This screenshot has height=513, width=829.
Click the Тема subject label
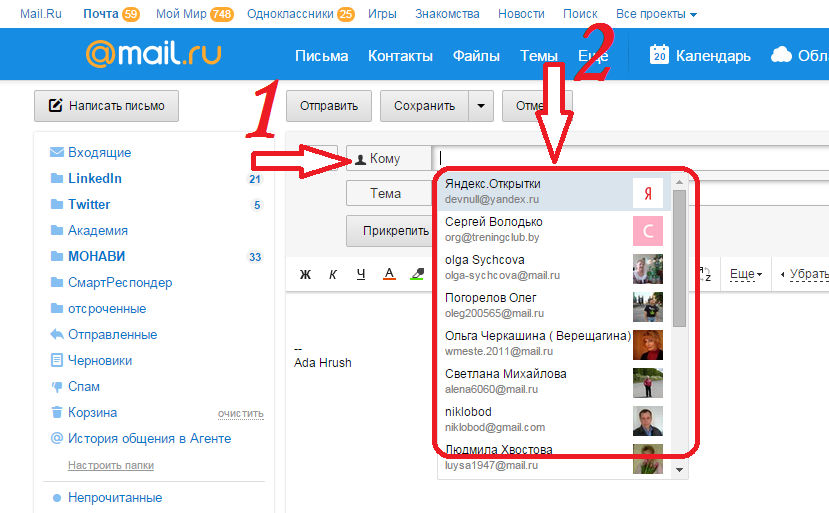coord(389,194)
